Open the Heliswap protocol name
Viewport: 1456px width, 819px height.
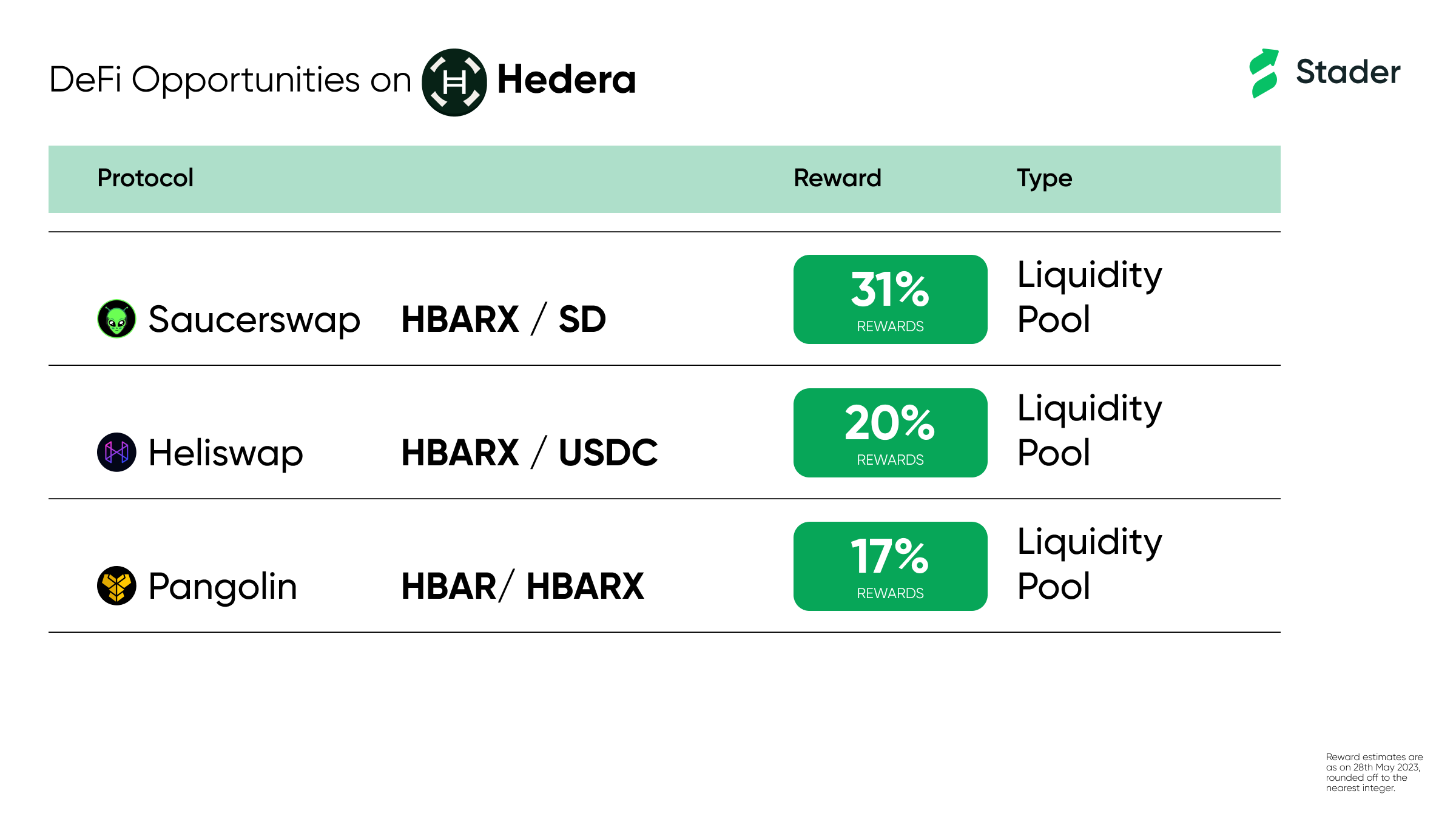(x=226, y=453)
